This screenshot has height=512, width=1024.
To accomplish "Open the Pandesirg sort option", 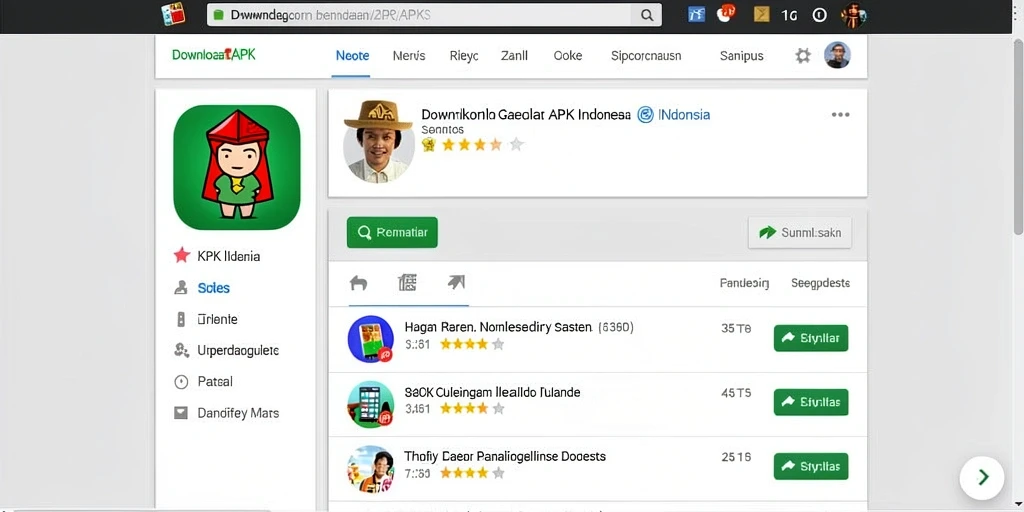I will [x=744, y=283].
